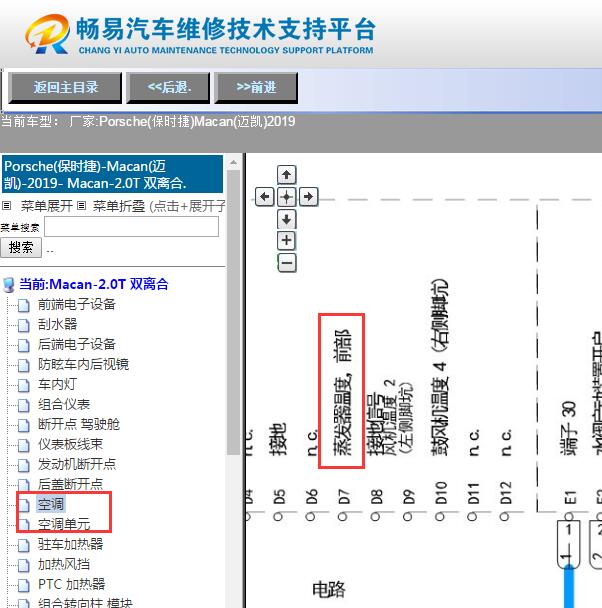Click the pan left arrow icon
The height and width of the screenshot is (608, 602).
point(265,197)
